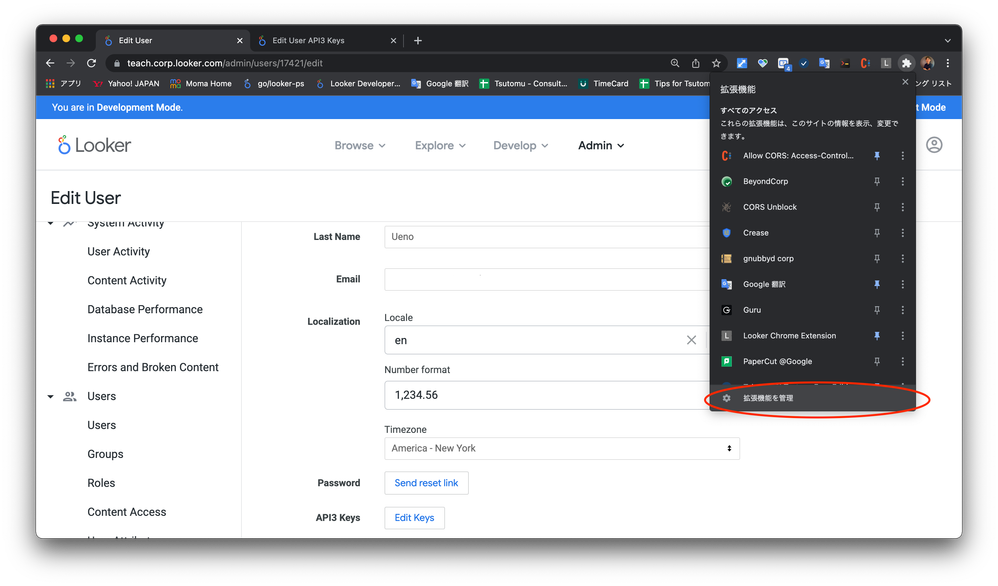Click the CORS Unblock extension entry
This screenshot has width=998, height=586.
coord(770,207)
